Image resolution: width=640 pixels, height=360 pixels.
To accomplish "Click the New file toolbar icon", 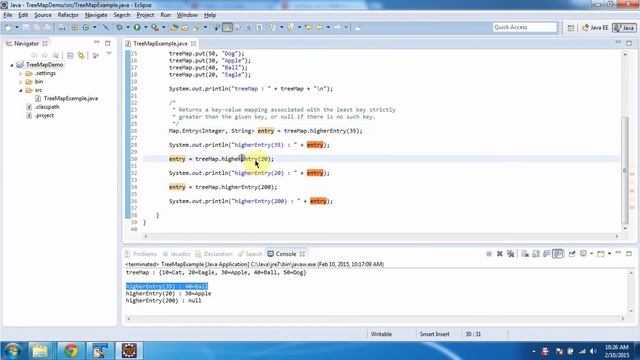I will pos(8,27).
